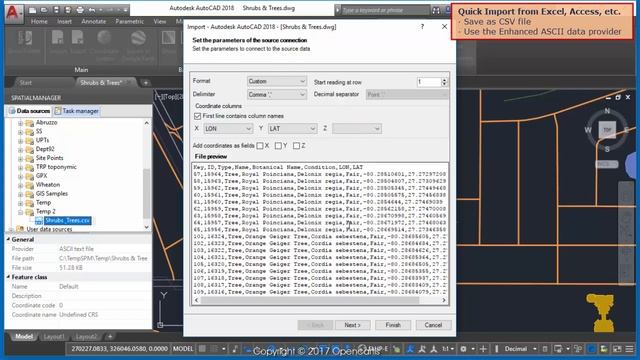Open the Annotate ribbon tab
Screen dimensions: 640x360
[x=93, y=21]
